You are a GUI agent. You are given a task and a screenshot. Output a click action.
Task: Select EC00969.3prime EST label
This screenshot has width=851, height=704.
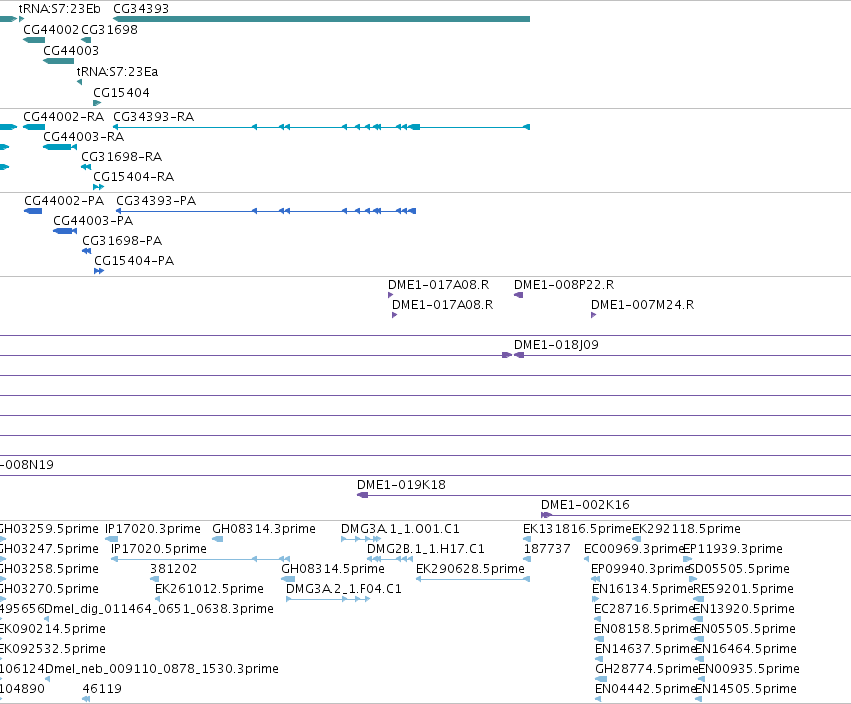tap(634, 549)
